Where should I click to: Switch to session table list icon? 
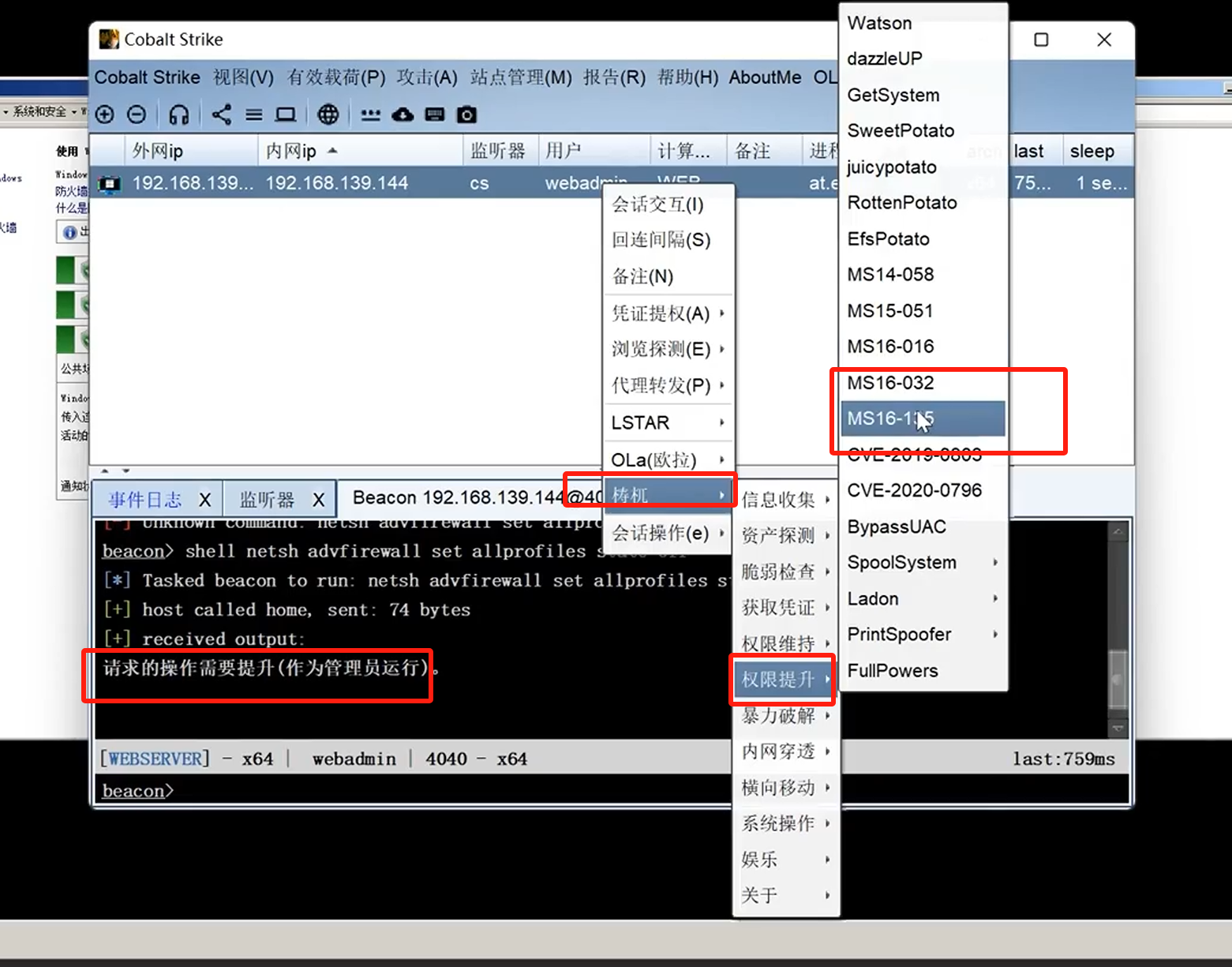pyautogui.click(x=254, y=115)
